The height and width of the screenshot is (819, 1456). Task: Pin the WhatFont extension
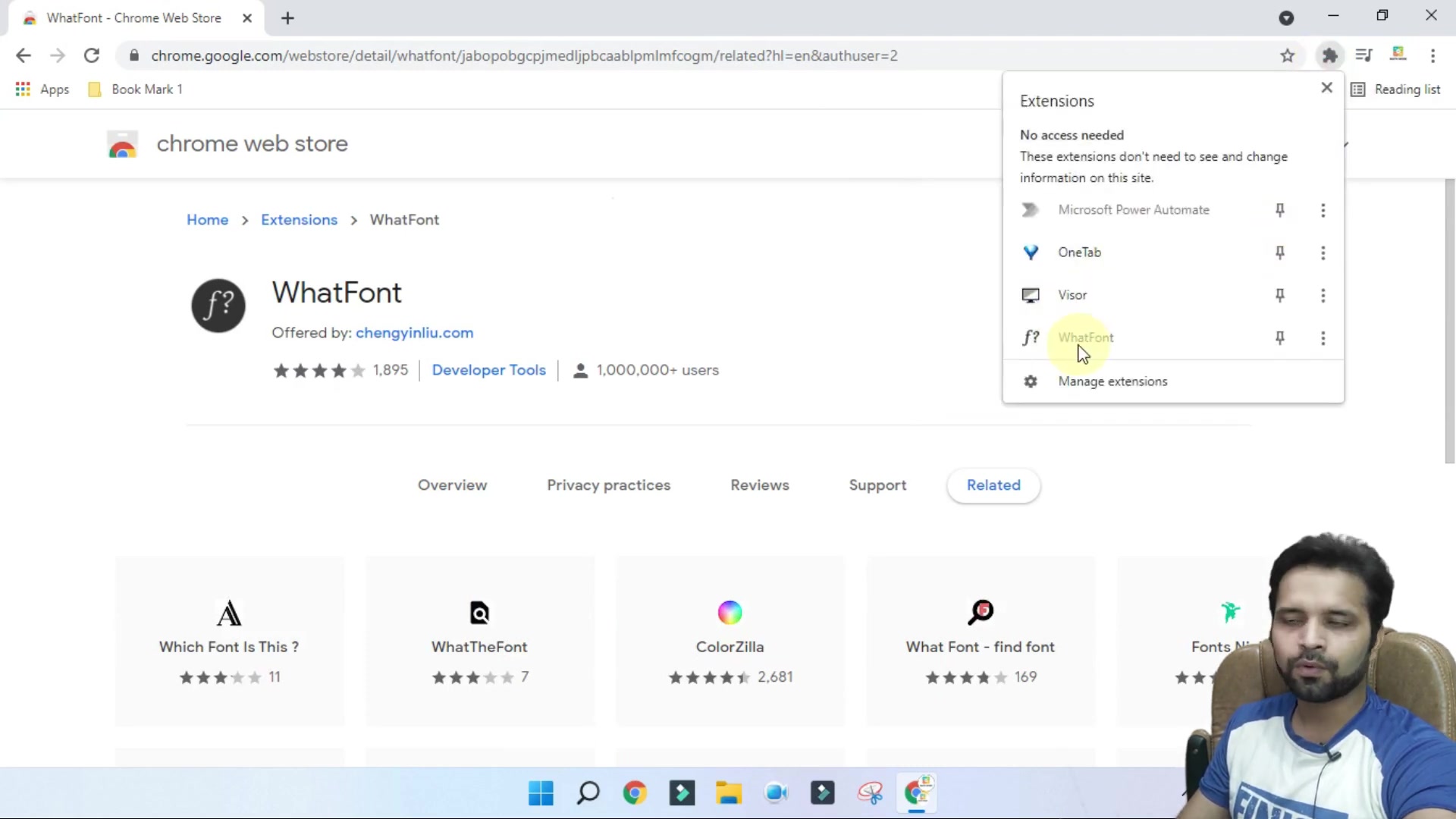click(x=1279, y=337)
